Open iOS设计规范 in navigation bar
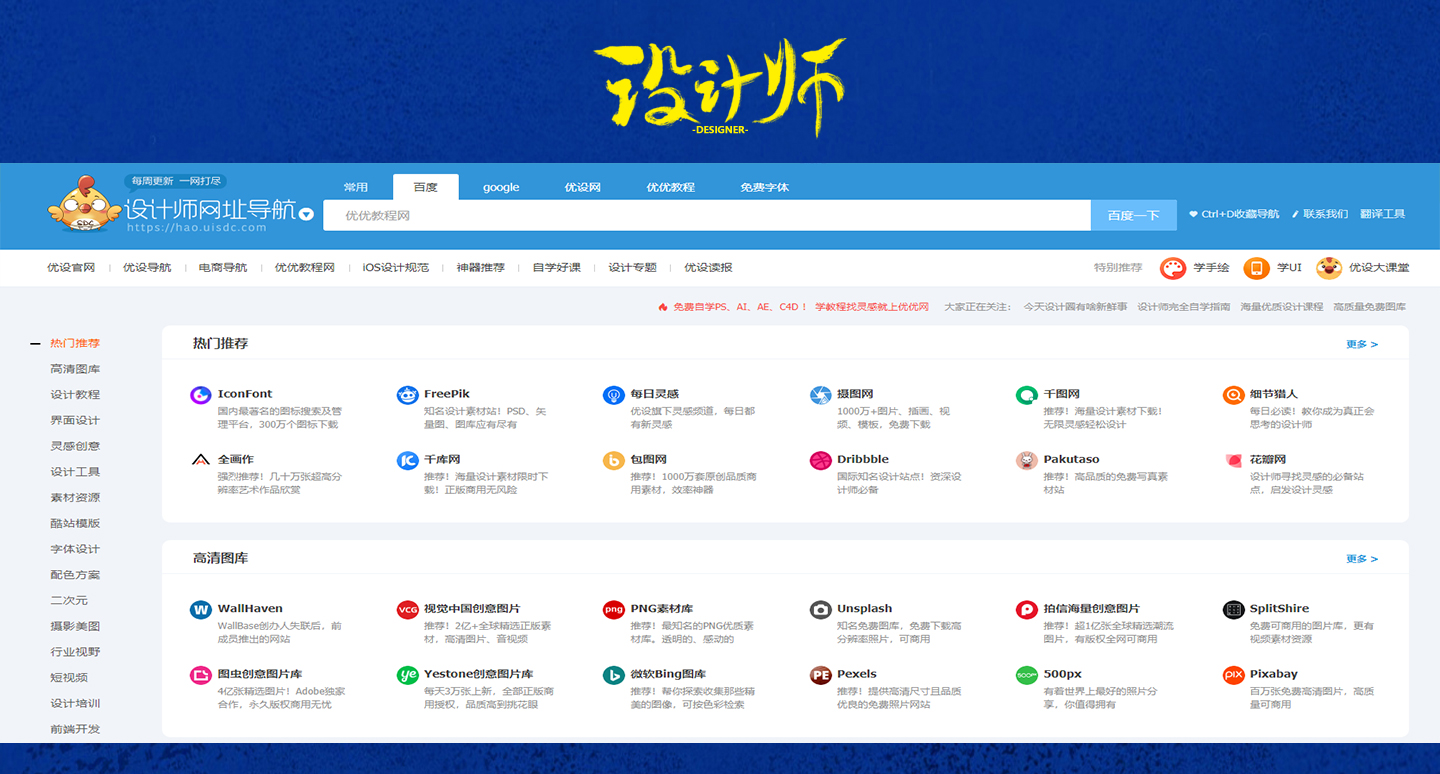 (396, 268)
